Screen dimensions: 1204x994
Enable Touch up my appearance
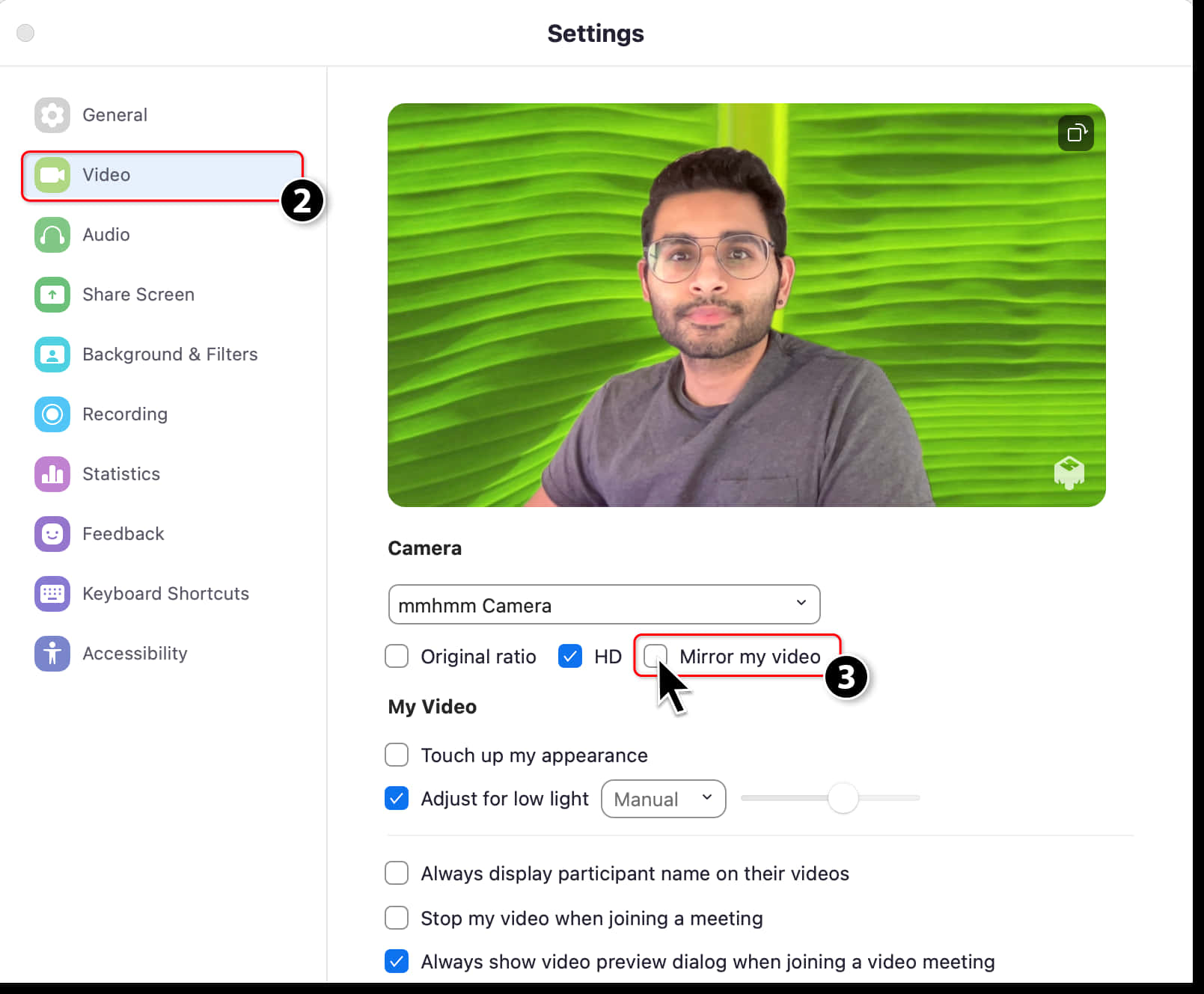[x=397, y=755]
